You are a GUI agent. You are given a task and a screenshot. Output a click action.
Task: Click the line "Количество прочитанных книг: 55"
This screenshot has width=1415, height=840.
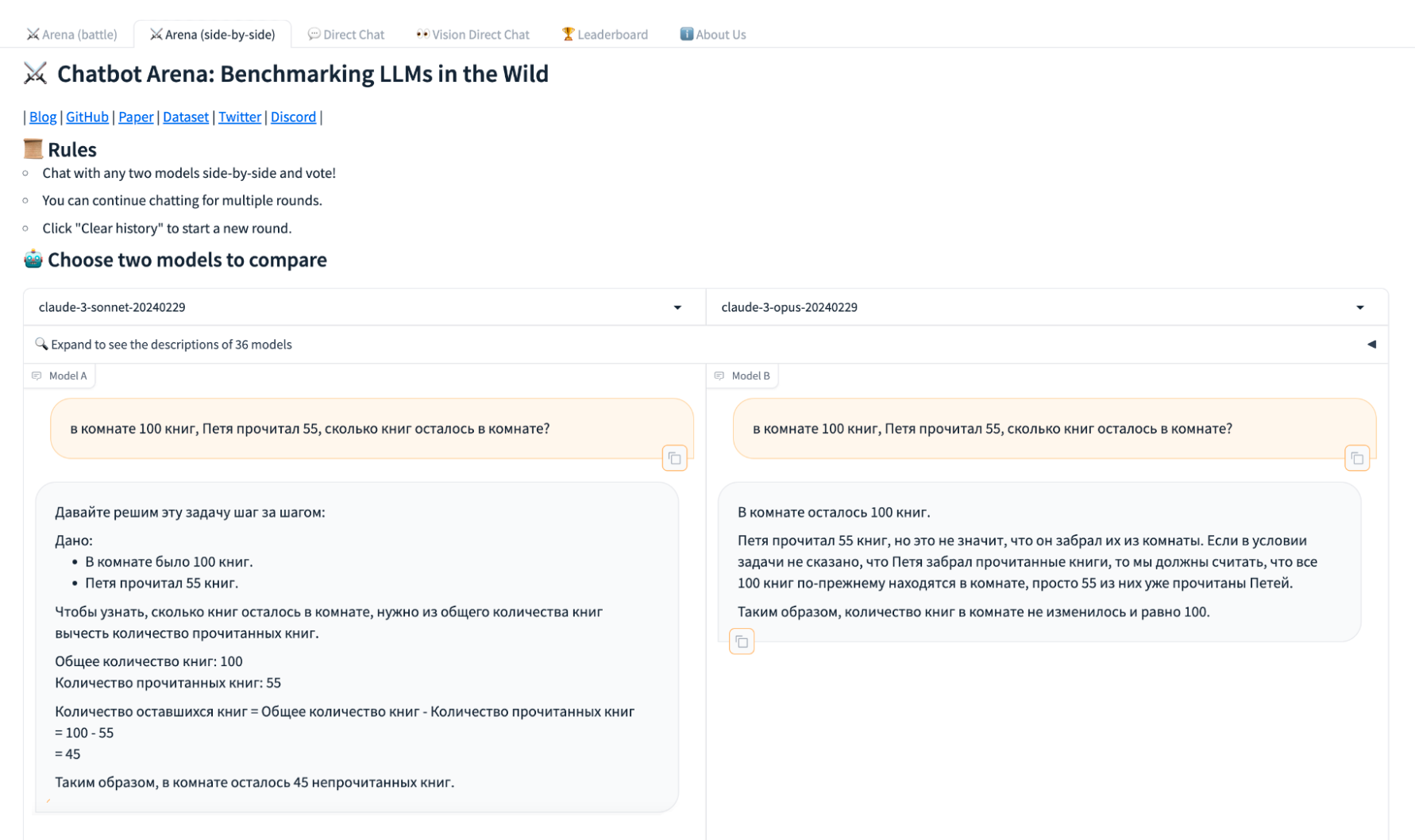pos(168,684)
